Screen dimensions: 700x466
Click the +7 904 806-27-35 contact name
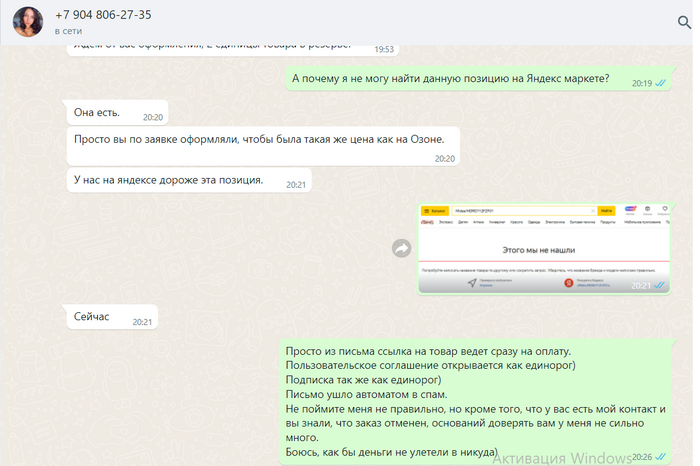103,15
